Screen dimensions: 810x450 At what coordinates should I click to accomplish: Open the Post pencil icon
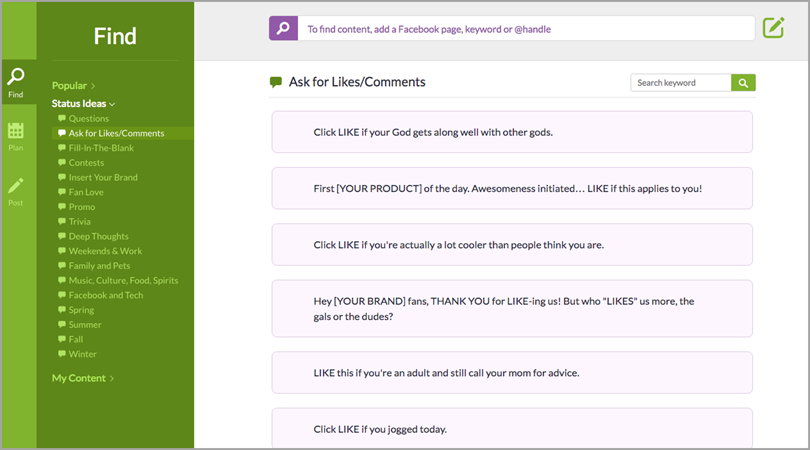[16, 191]
